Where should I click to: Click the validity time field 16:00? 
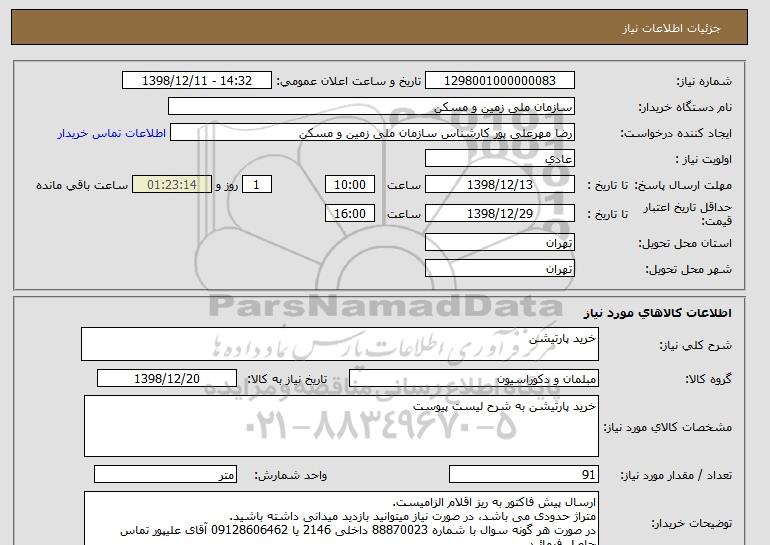coord(350,214)
